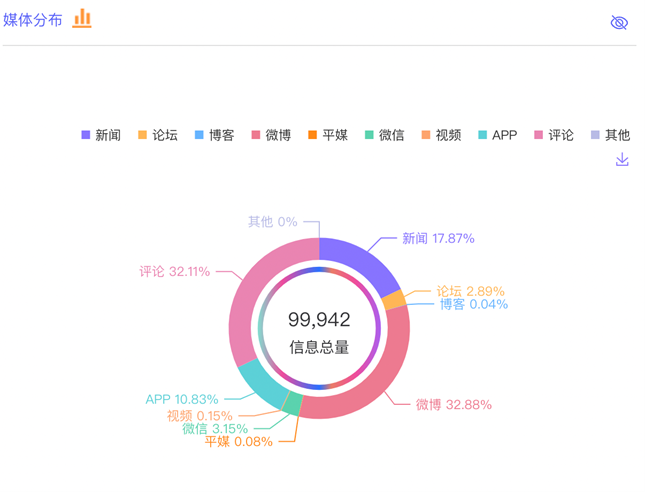
Task: Select the APP 10.83% label
Action: click(x=182, y=399)
